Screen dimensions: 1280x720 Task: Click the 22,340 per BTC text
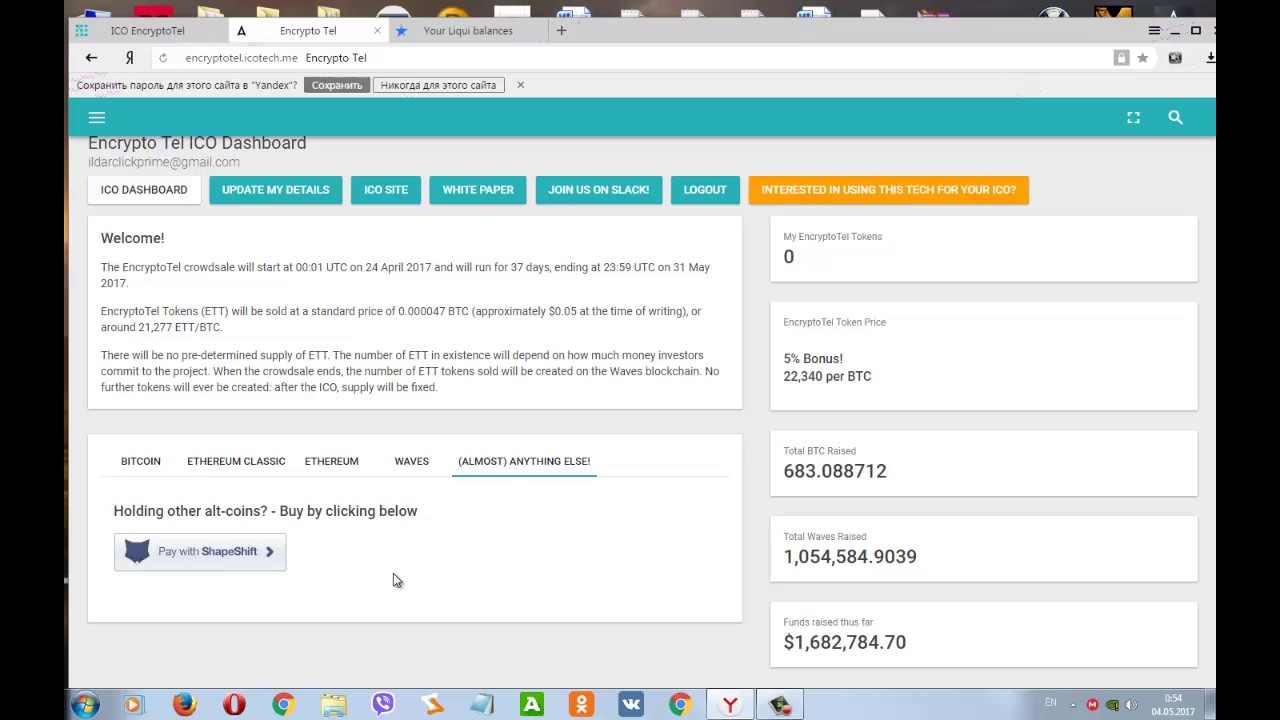click(827, 377)
